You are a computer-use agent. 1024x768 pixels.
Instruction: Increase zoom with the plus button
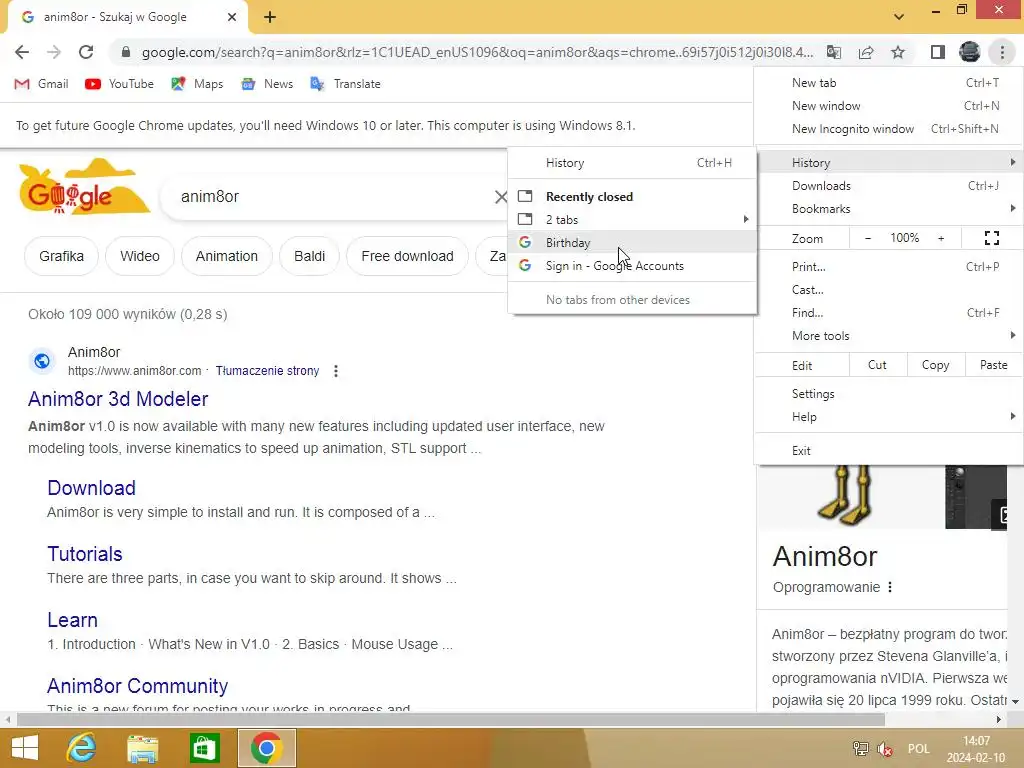pyautogui.click(x=941, y=238)
